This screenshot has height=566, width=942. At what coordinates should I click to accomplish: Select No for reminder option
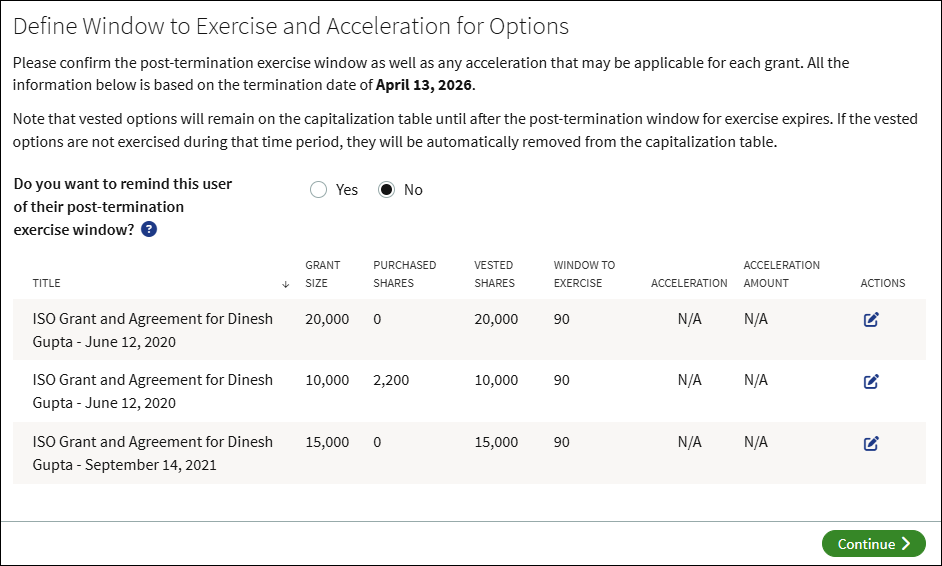[x=386, y=190]
